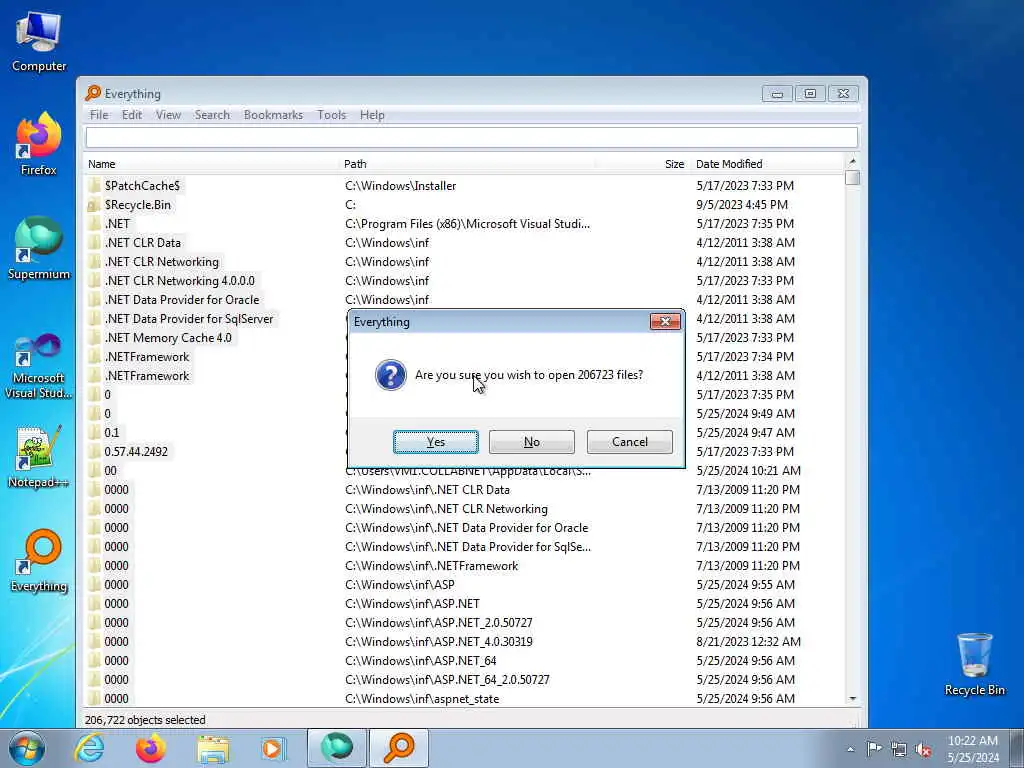Click path C:\Windows\inf\ASP.NET_64_2.0.50727
Image resolution: width=1024 pixels, height=768 pixels.
(447, 680)
